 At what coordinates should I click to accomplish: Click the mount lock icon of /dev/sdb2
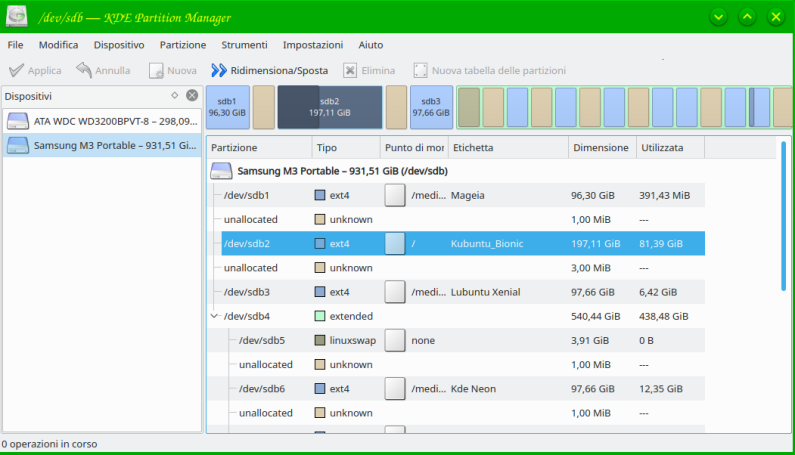[395, 243]
